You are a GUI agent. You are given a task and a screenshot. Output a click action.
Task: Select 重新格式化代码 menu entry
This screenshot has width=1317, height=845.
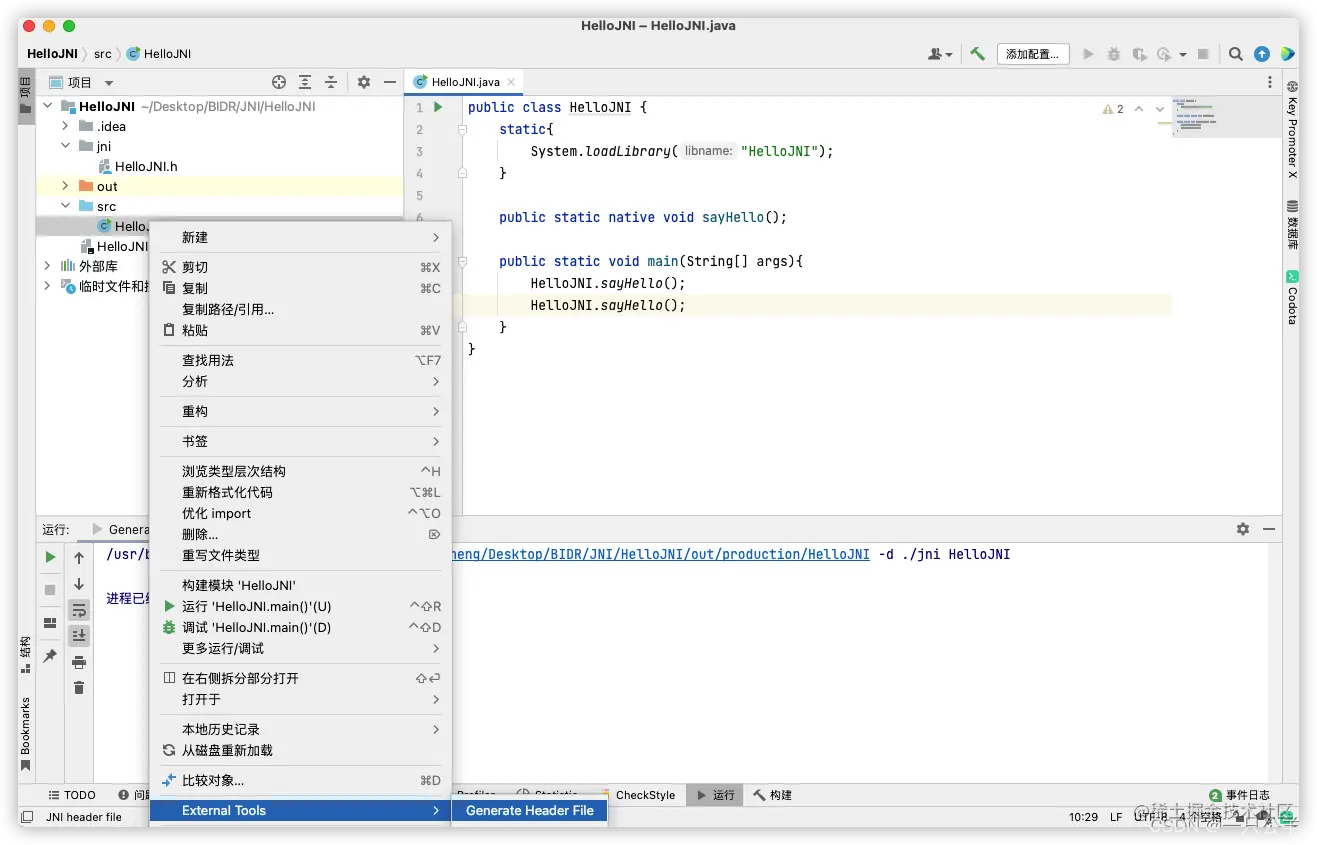[301, 492]
